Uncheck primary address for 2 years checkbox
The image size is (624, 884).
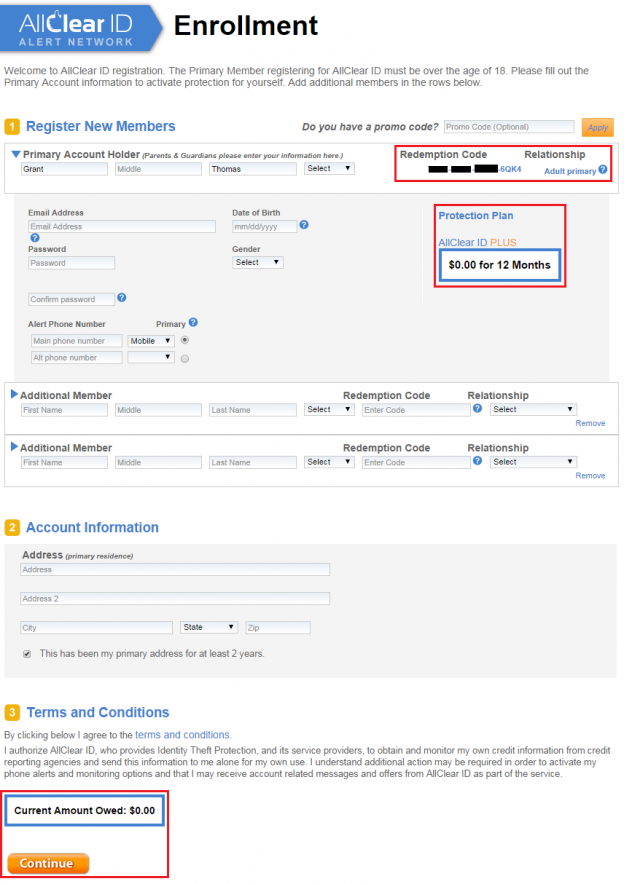(x=27, y=653)
